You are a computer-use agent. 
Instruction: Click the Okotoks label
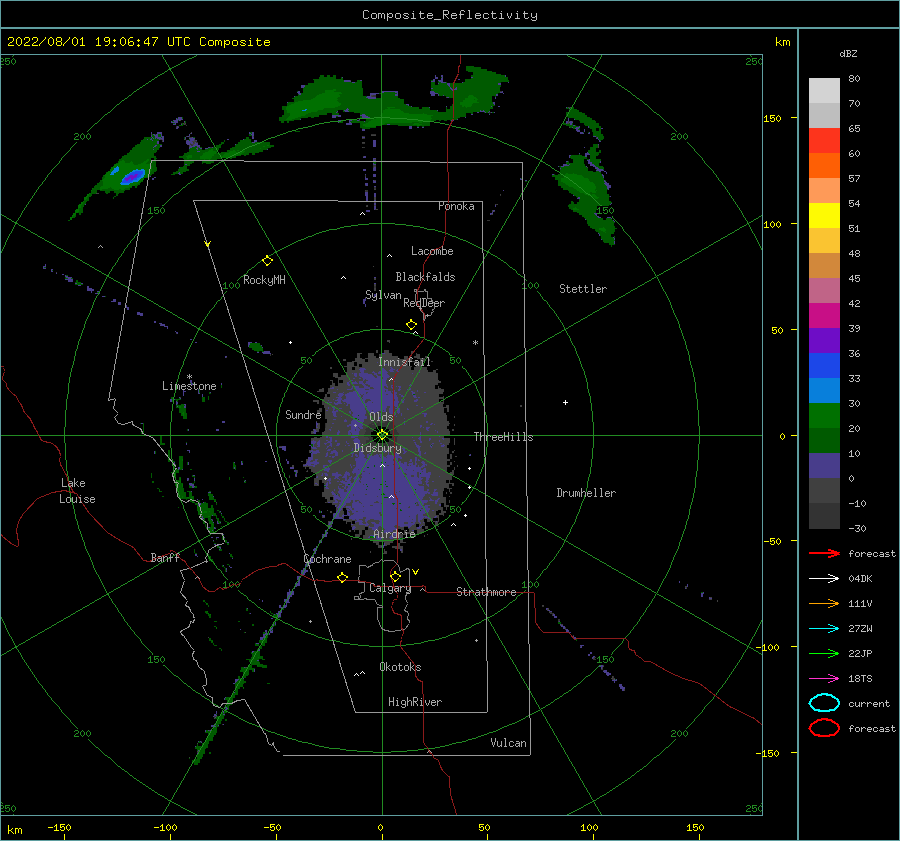pos(400,667)
